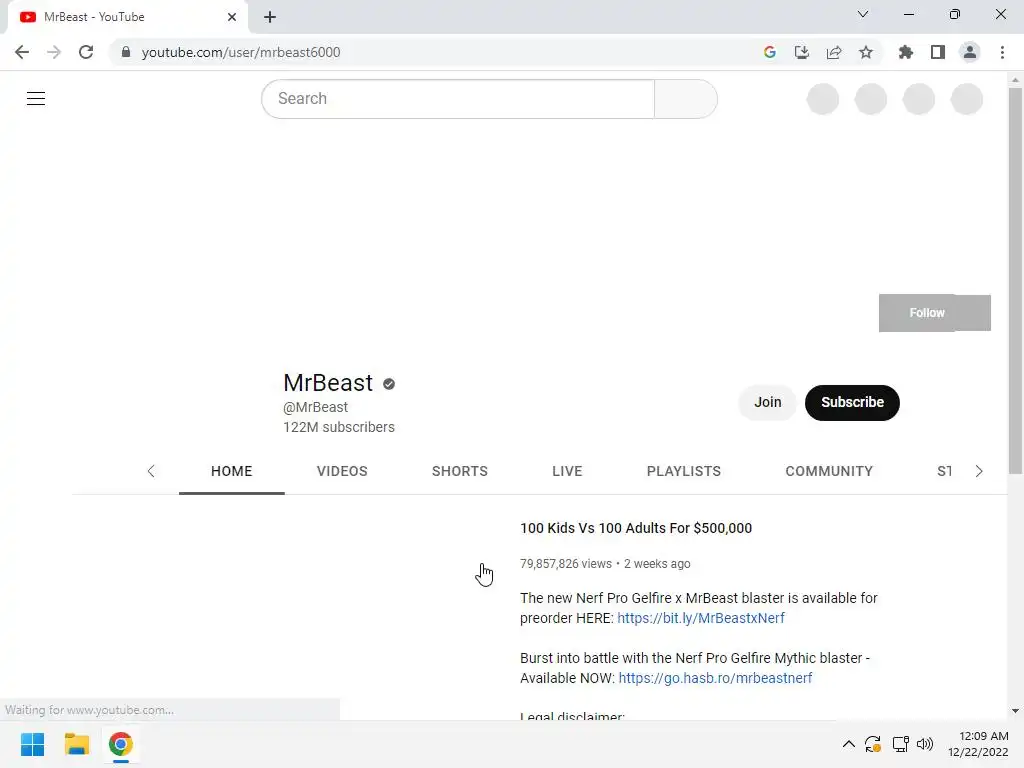Click the browser forward arrow
This screenshot has width=1024, height=768.
(x=54, y=52)
